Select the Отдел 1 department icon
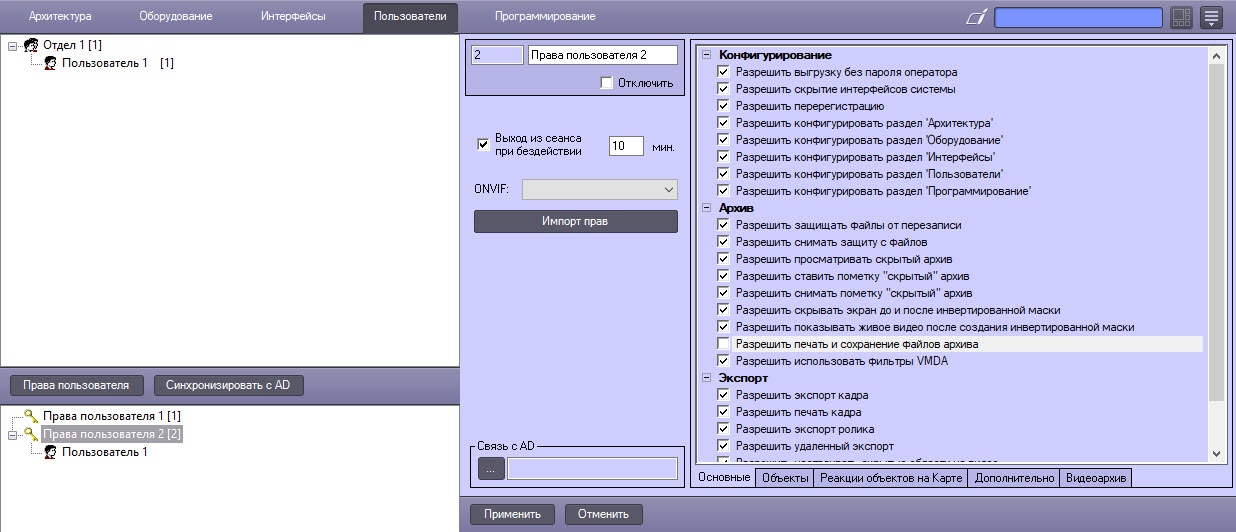This screenshot has height=532, width=1236. (31, 45)
